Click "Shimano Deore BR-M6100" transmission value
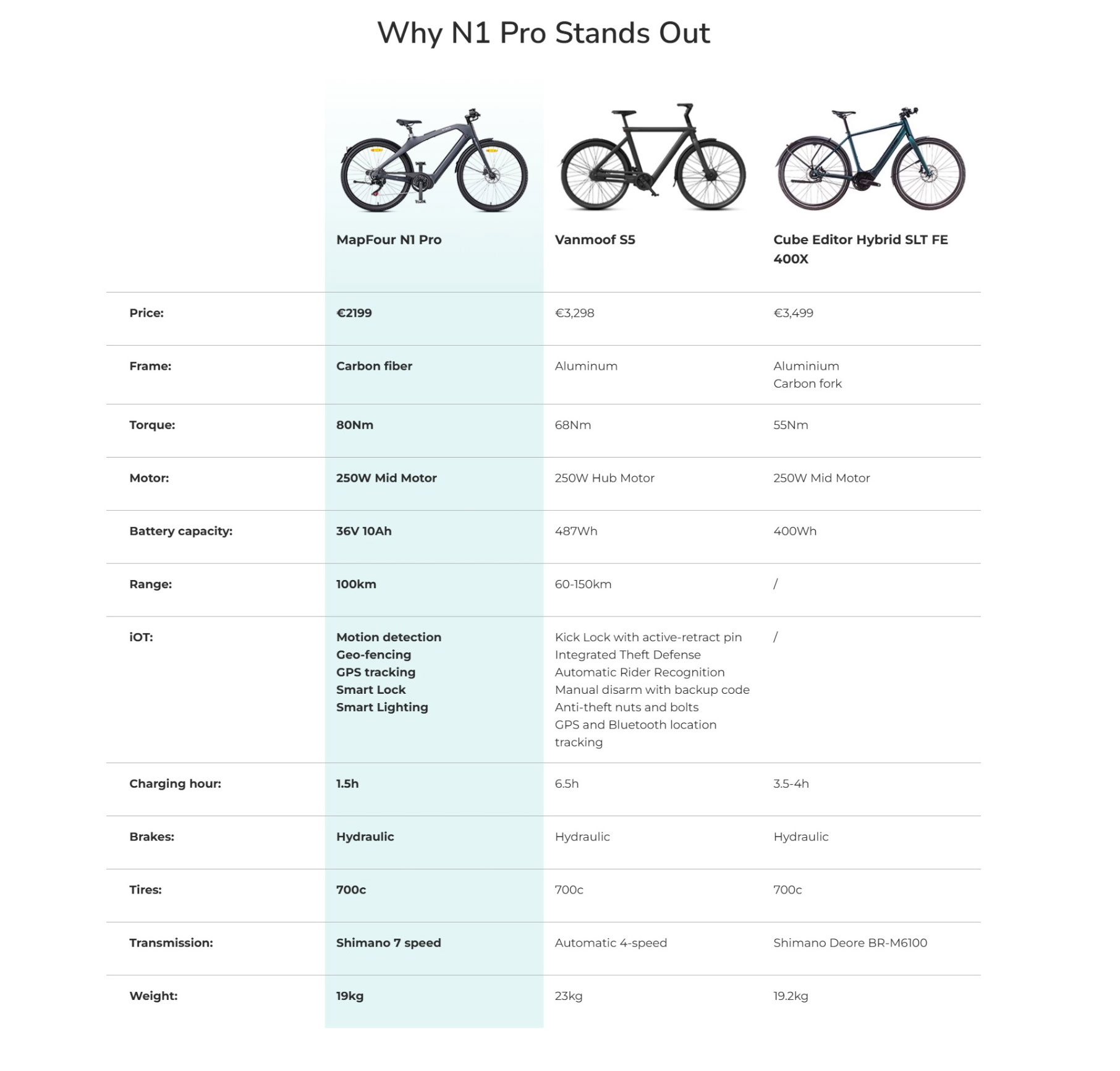Image resolution: width=1120 pixels, height=1071 pixels. (850, 943)
